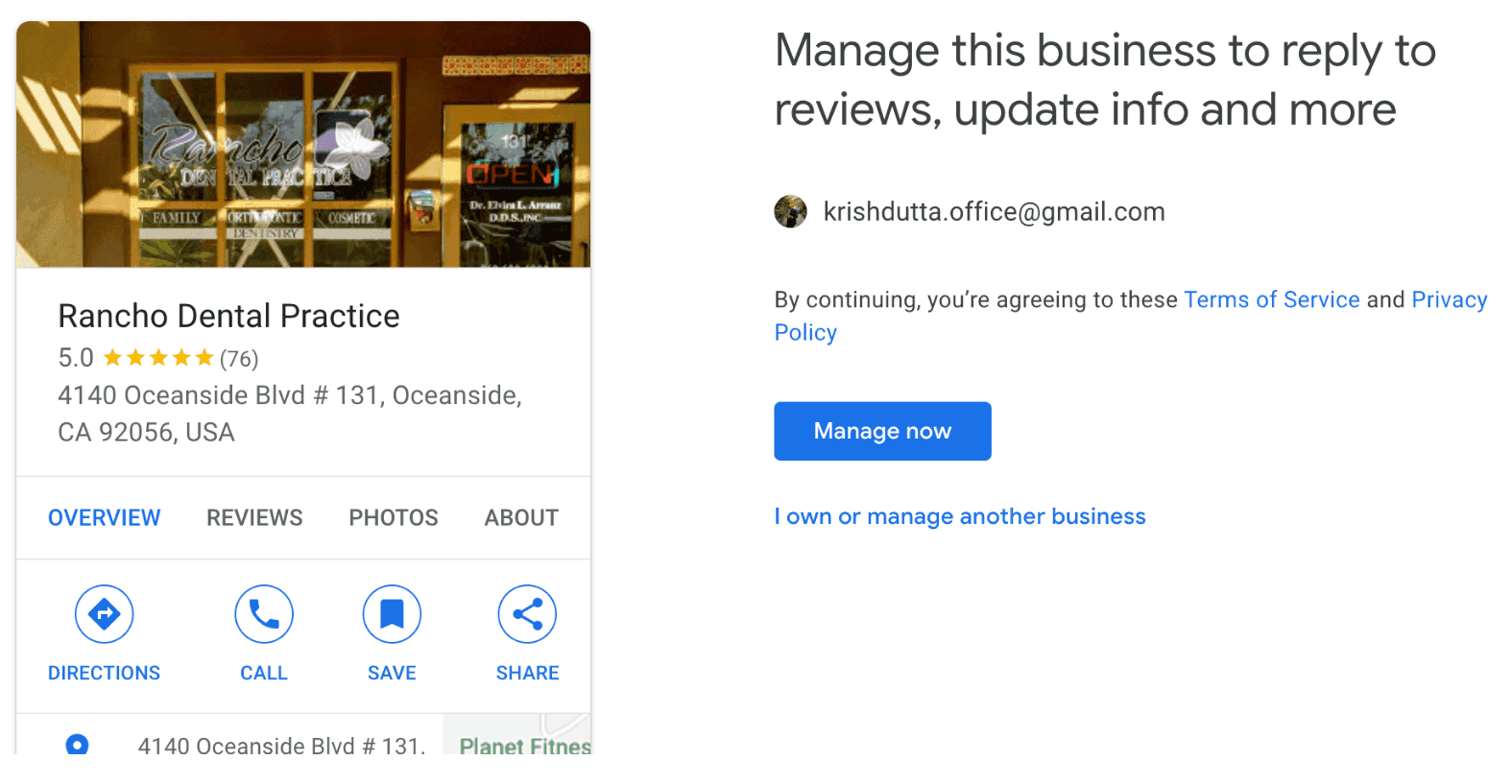Click the Save bookmark icon

click(392, 614)
